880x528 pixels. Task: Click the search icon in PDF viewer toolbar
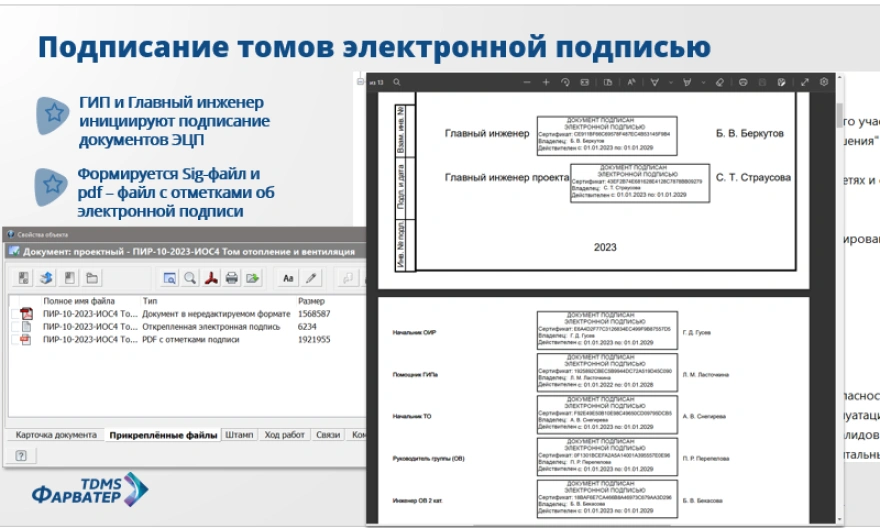397,82
